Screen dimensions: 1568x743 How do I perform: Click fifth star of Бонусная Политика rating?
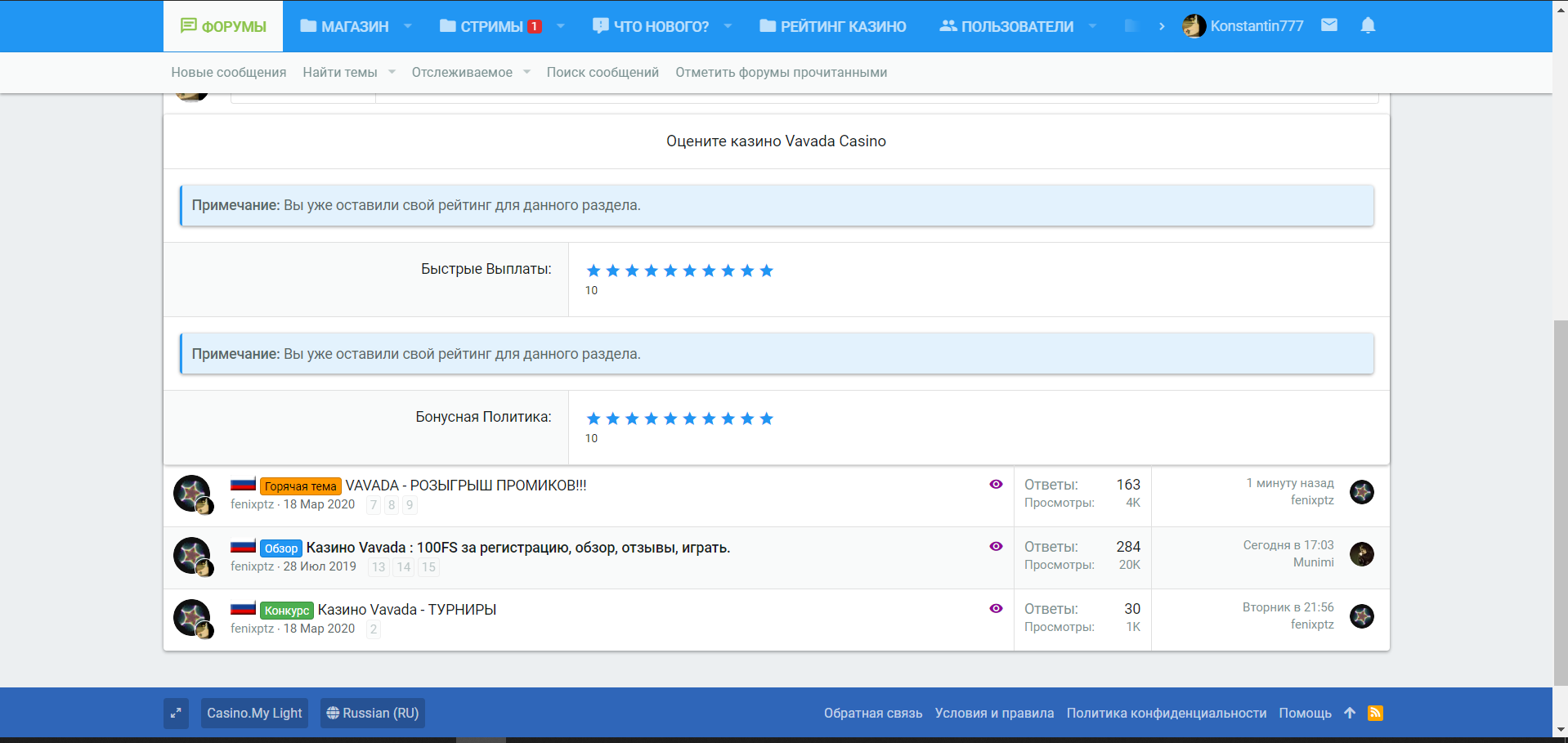[x=670, y=418]
